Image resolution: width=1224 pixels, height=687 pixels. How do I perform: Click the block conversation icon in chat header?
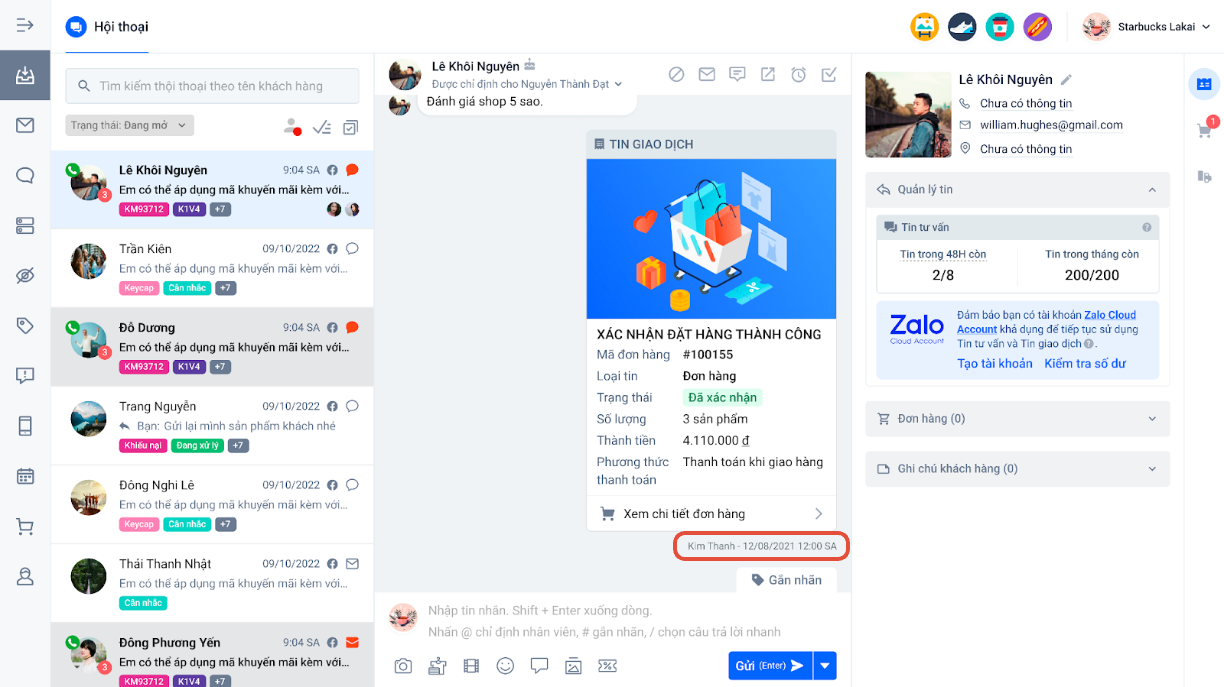pos(677,74)
